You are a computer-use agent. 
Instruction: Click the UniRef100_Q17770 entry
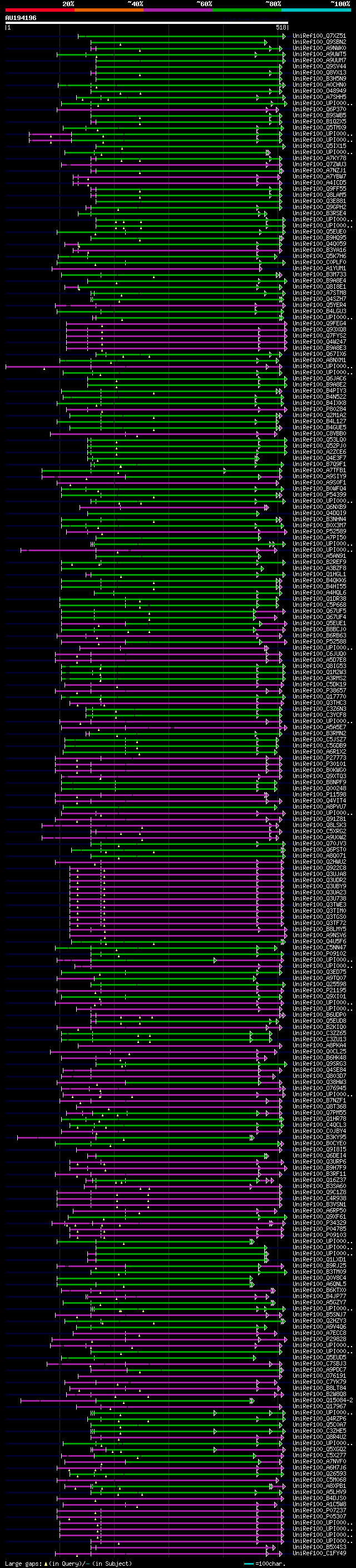coord(319,696)
